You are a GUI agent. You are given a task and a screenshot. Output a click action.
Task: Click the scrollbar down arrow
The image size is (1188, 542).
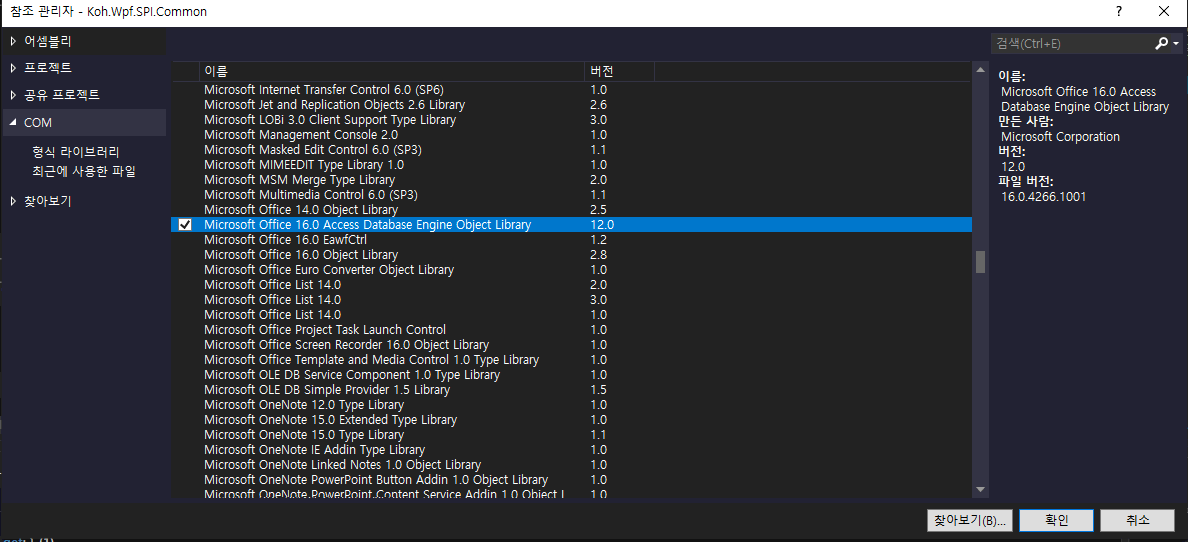(980, 490)
